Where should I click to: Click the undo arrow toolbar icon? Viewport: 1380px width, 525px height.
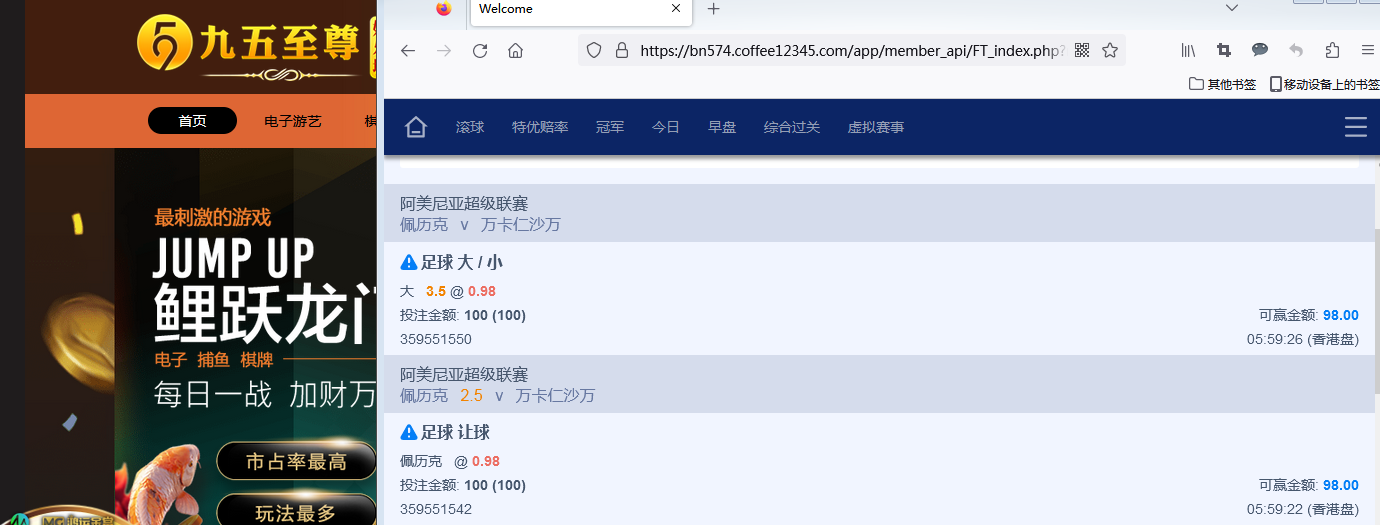point(1296,50)
